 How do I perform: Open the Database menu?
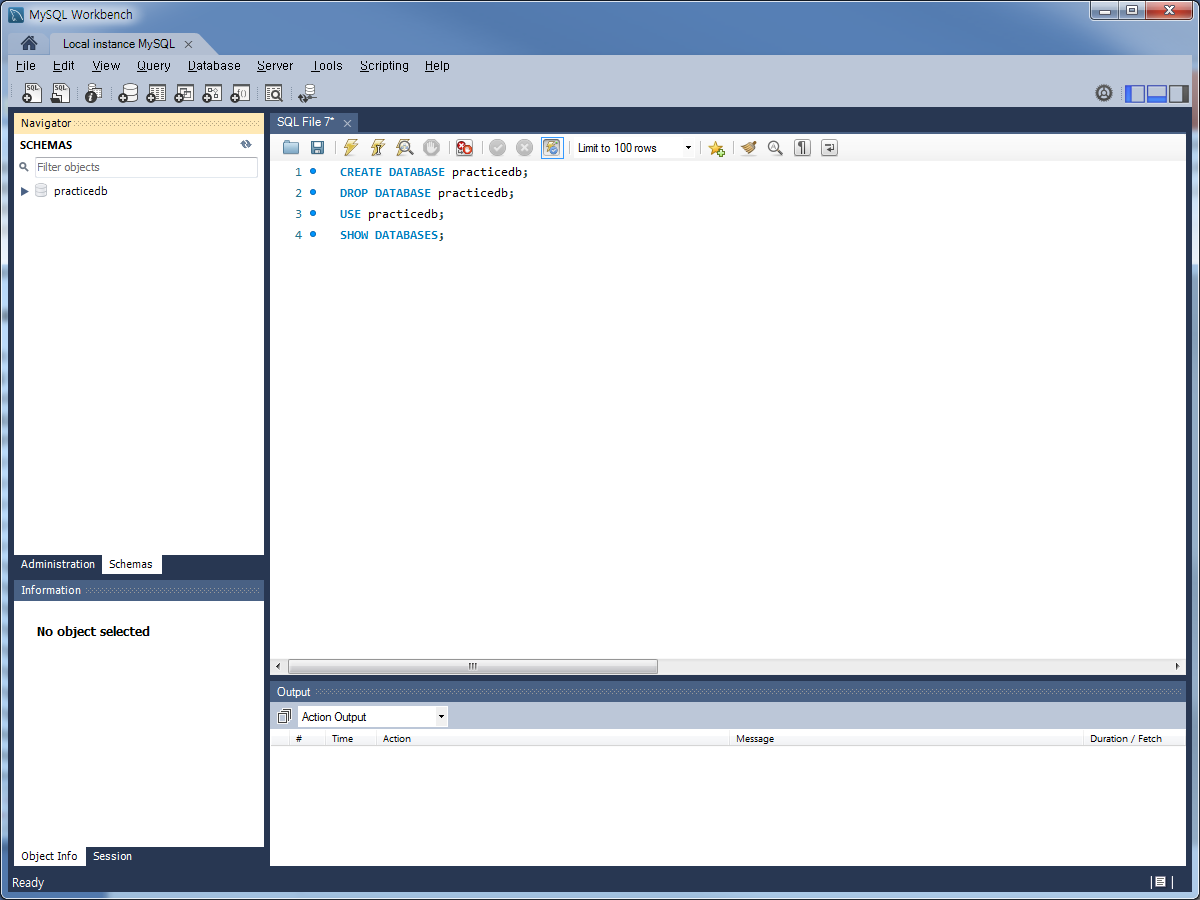pyautogui.click(x=214, y=66)
